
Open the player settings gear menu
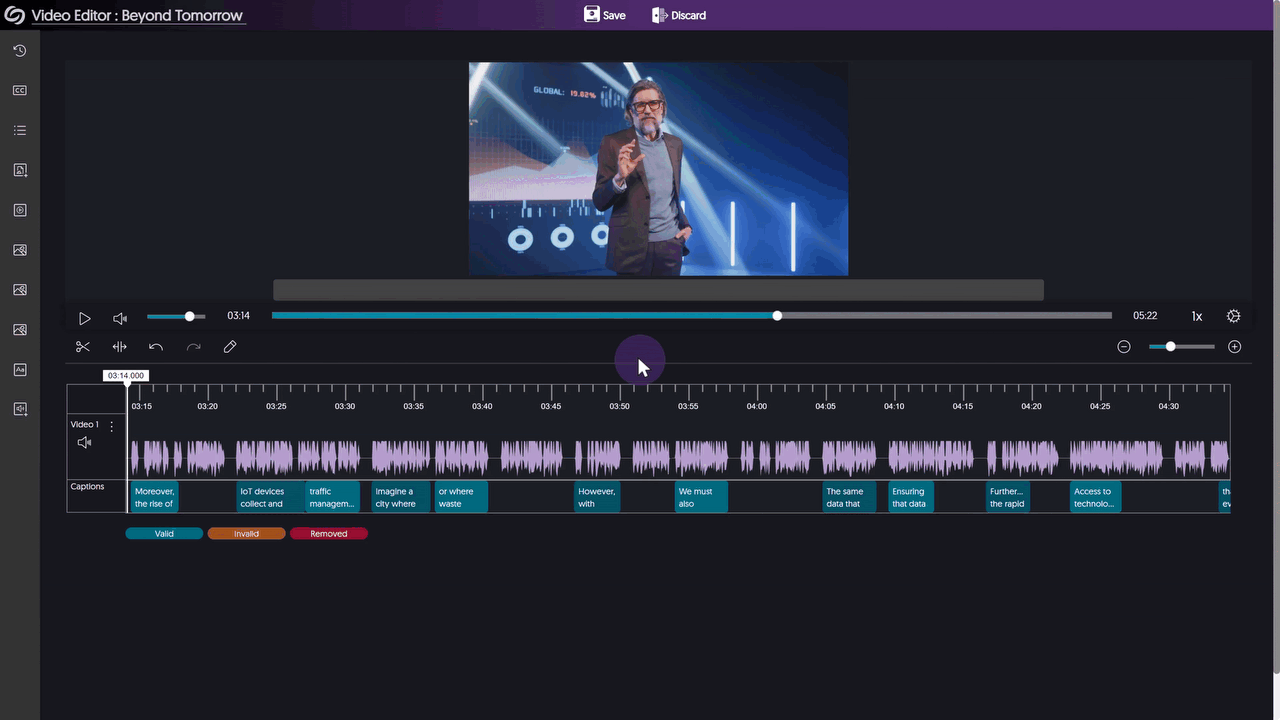(1233, 316)
